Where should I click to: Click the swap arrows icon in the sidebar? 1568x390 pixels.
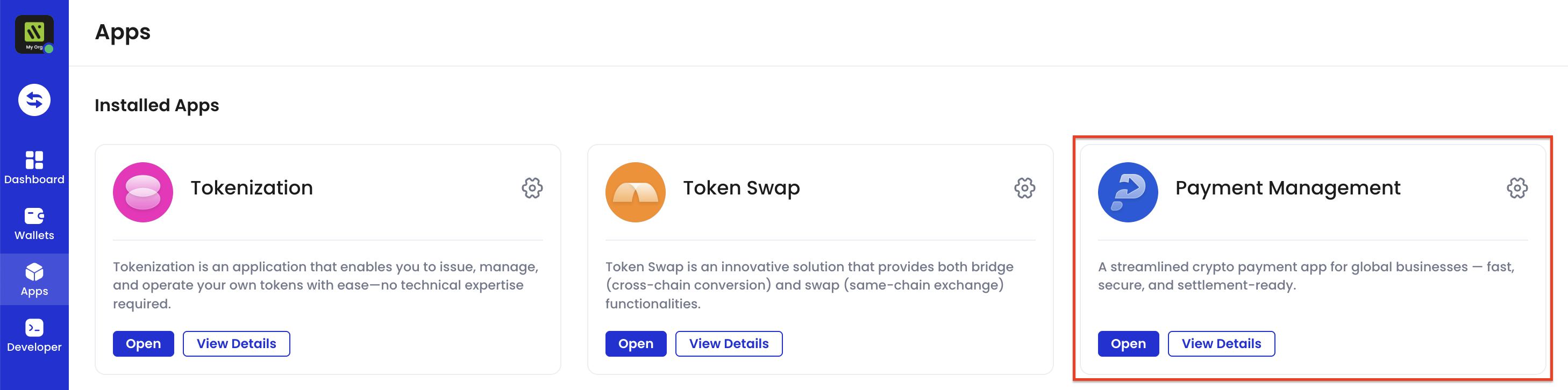tap(35, 100)
